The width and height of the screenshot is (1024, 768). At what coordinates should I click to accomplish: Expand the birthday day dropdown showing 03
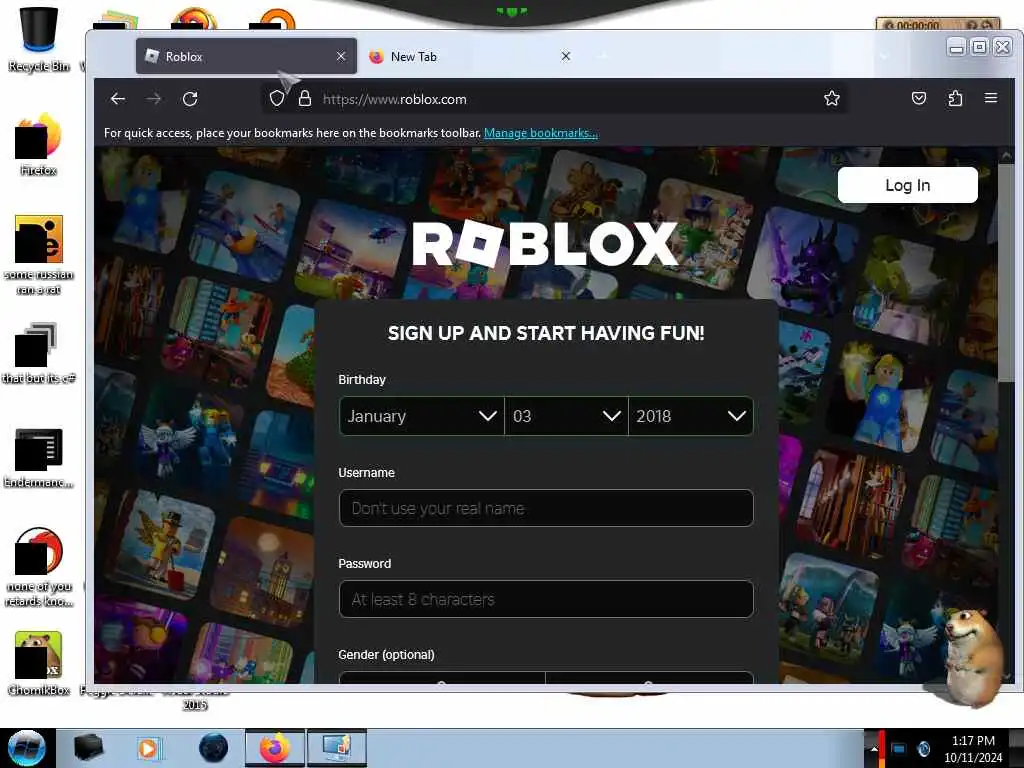coord(566,416)
